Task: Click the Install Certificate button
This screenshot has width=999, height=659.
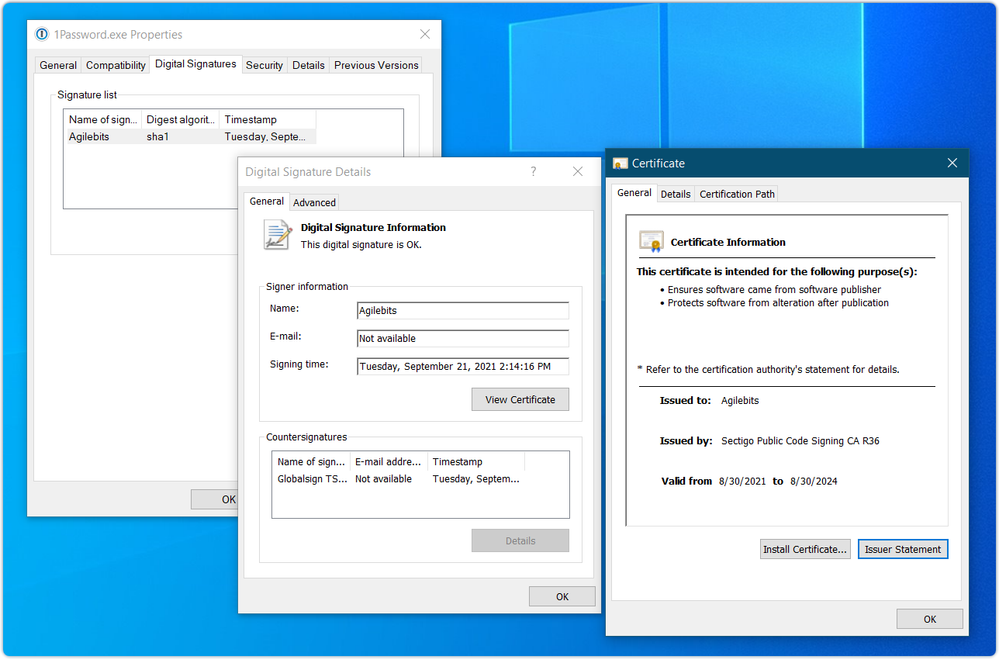Action: click(805, 549)
